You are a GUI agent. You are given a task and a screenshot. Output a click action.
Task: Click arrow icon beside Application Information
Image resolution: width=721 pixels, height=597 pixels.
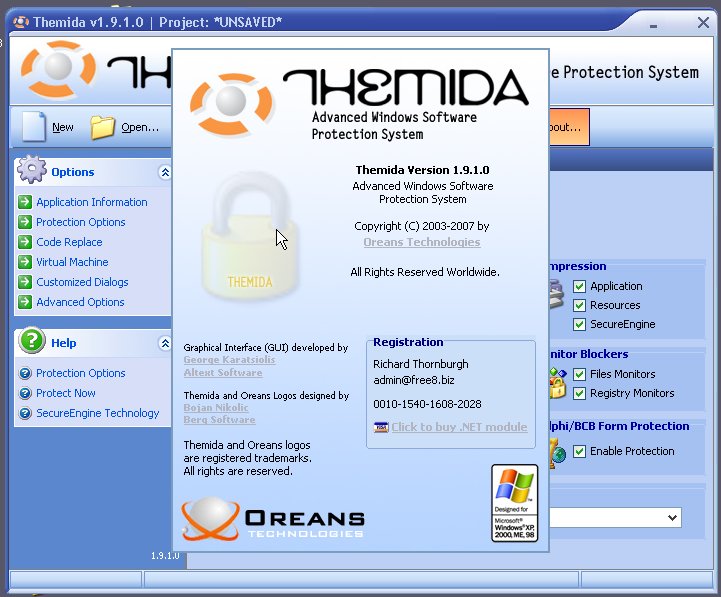pyautogui.click(x=25, y=202)
